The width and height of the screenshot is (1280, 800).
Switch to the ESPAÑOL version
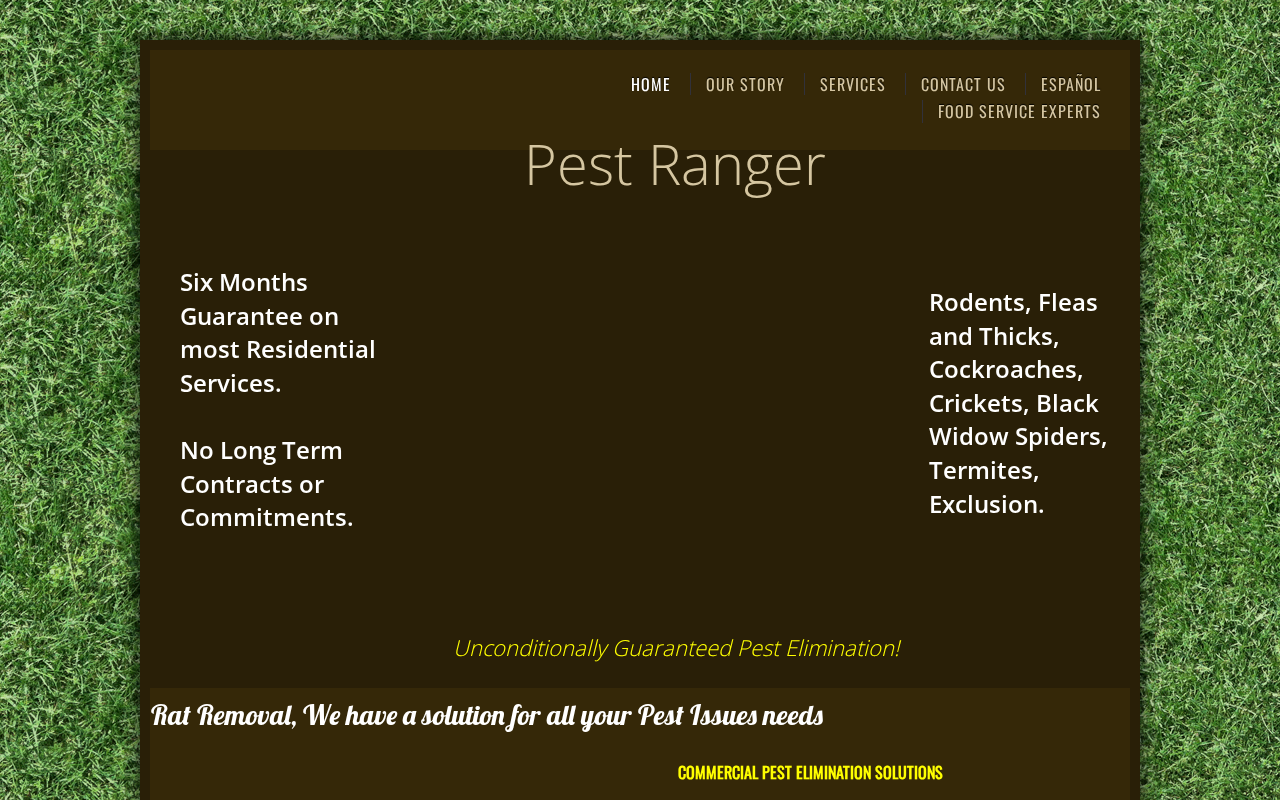[1070, 84]
